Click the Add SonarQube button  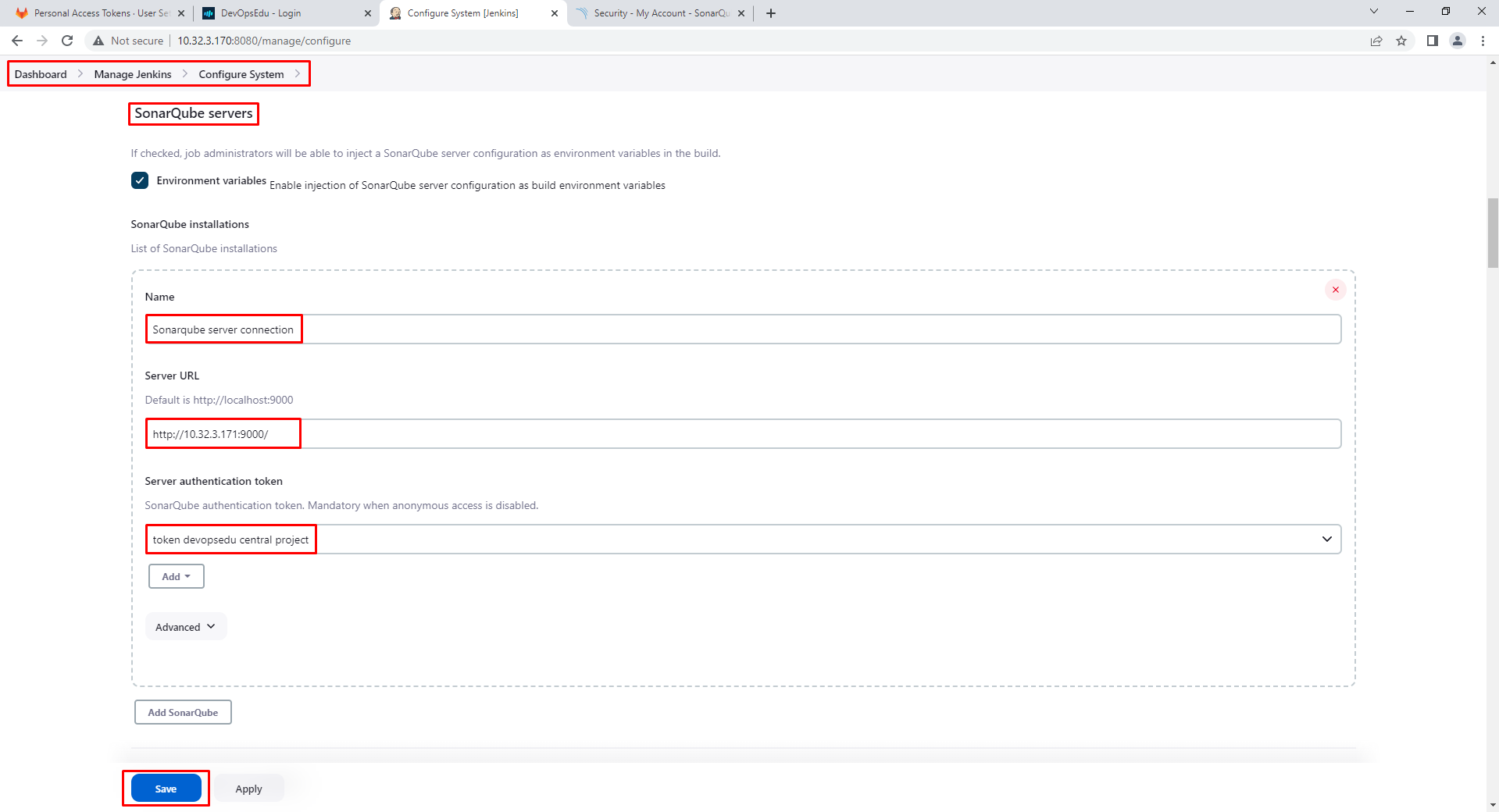coord(183,712)
